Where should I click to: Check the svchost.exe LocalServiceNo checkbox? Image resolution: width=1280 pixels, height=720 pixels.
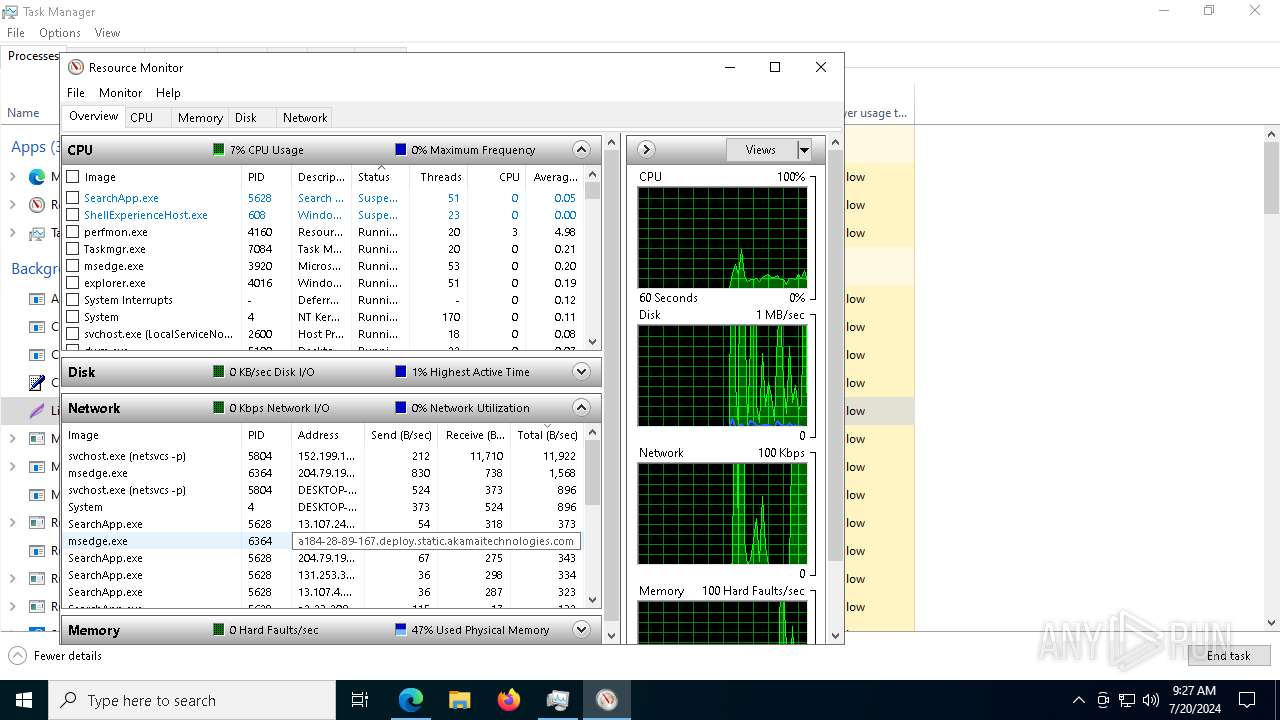click(72, 334)
